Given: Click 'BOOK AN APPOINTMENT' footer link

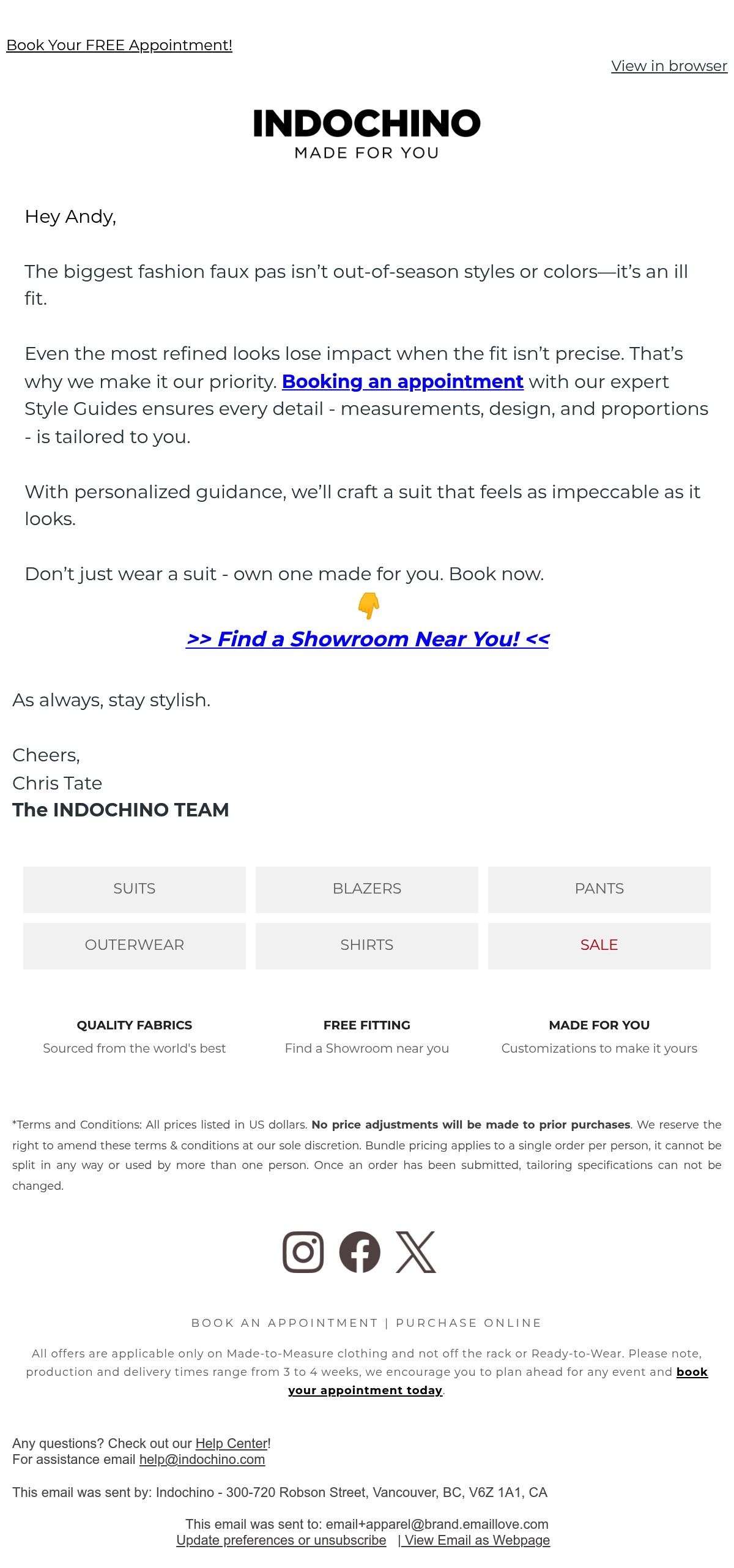Looking at the screenshot, I should point(285,1323).
